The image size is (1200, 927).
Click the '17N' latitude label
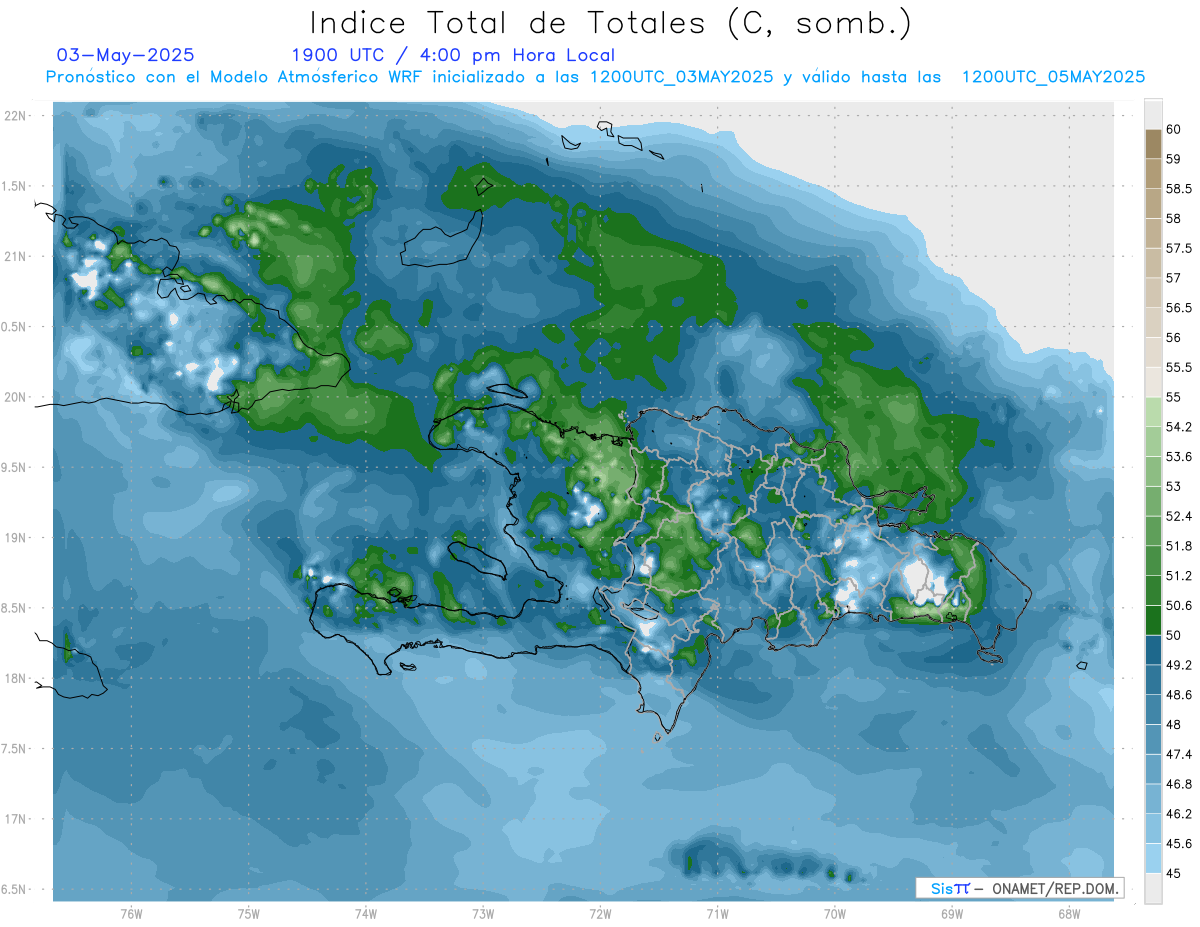click(16, 819)
